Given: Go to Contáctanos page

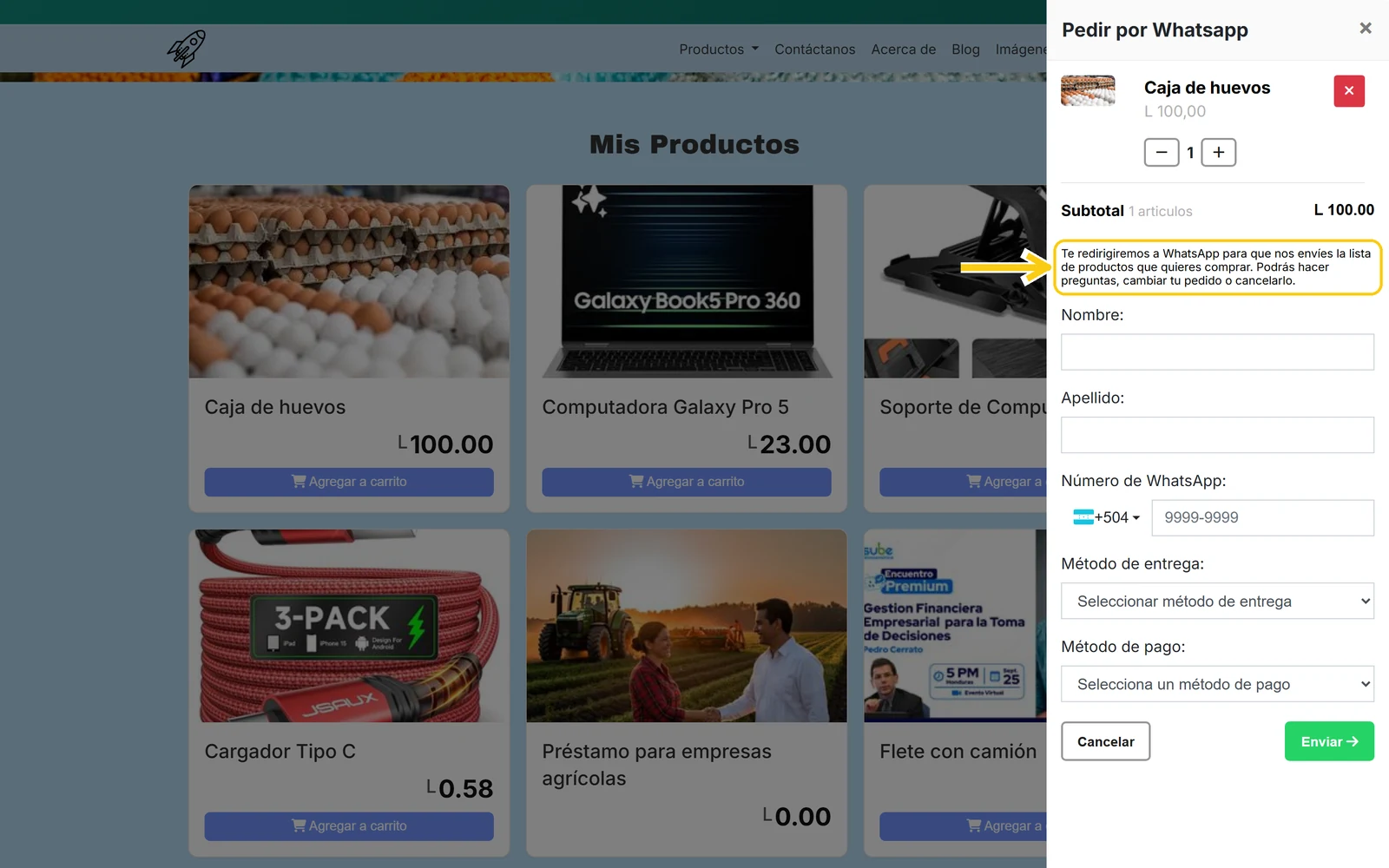Looking at the screenshot, I should pos(814,49).
